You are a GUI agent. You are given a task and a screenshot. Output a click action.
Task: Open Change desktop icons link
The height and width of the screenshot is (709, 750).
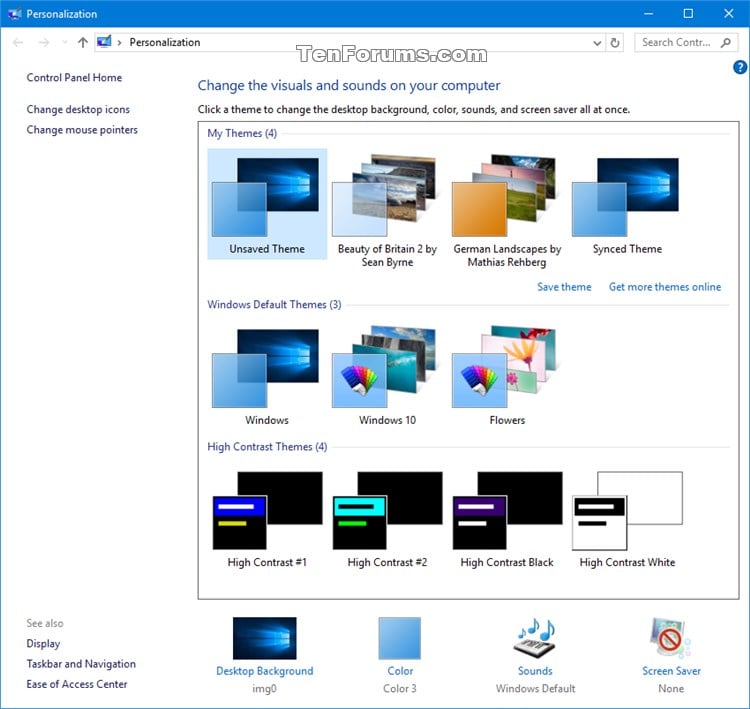point(78,110)
